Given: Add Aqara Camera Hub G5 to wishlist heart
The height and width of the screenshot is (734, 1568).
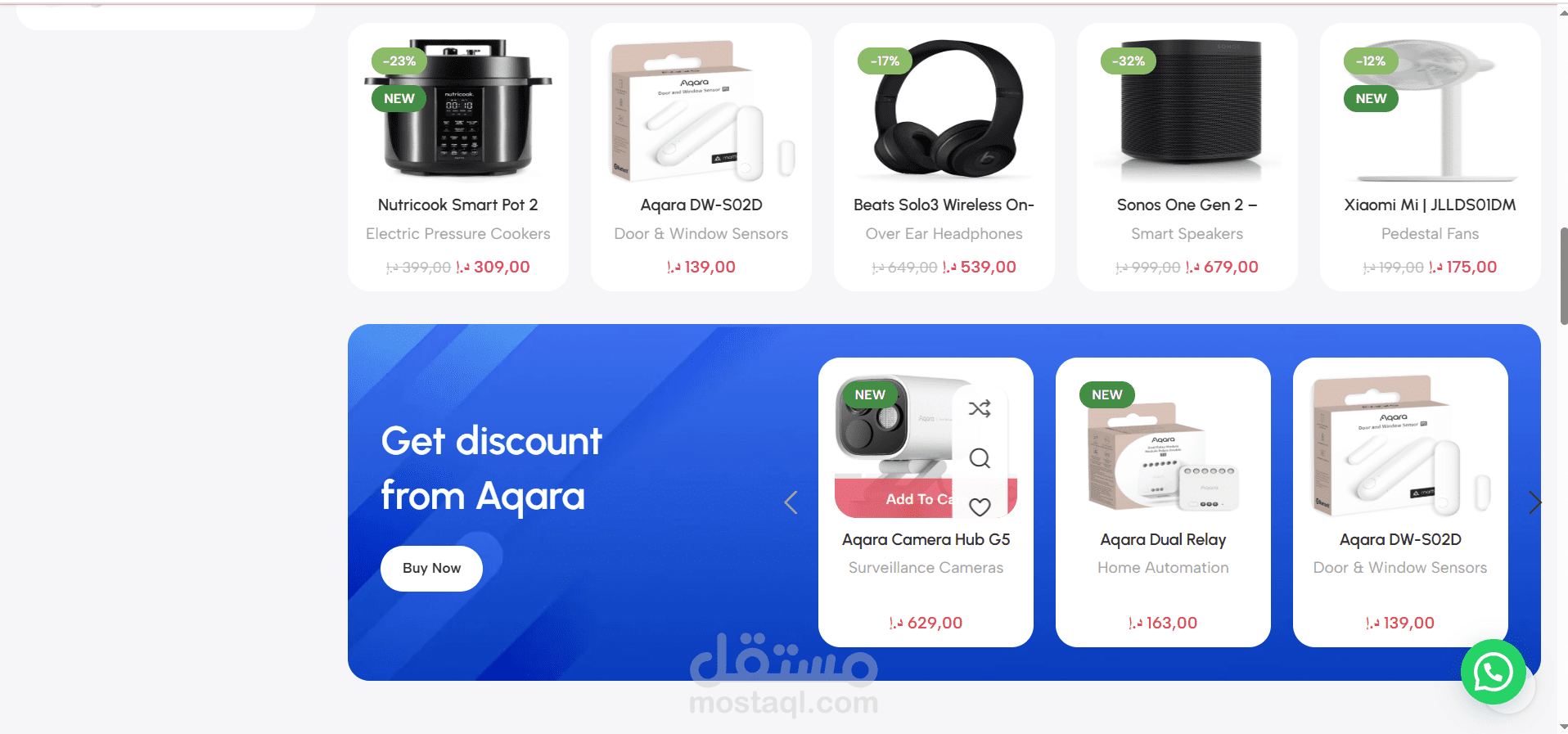Looking at the screenshot, I should (980, 507).
